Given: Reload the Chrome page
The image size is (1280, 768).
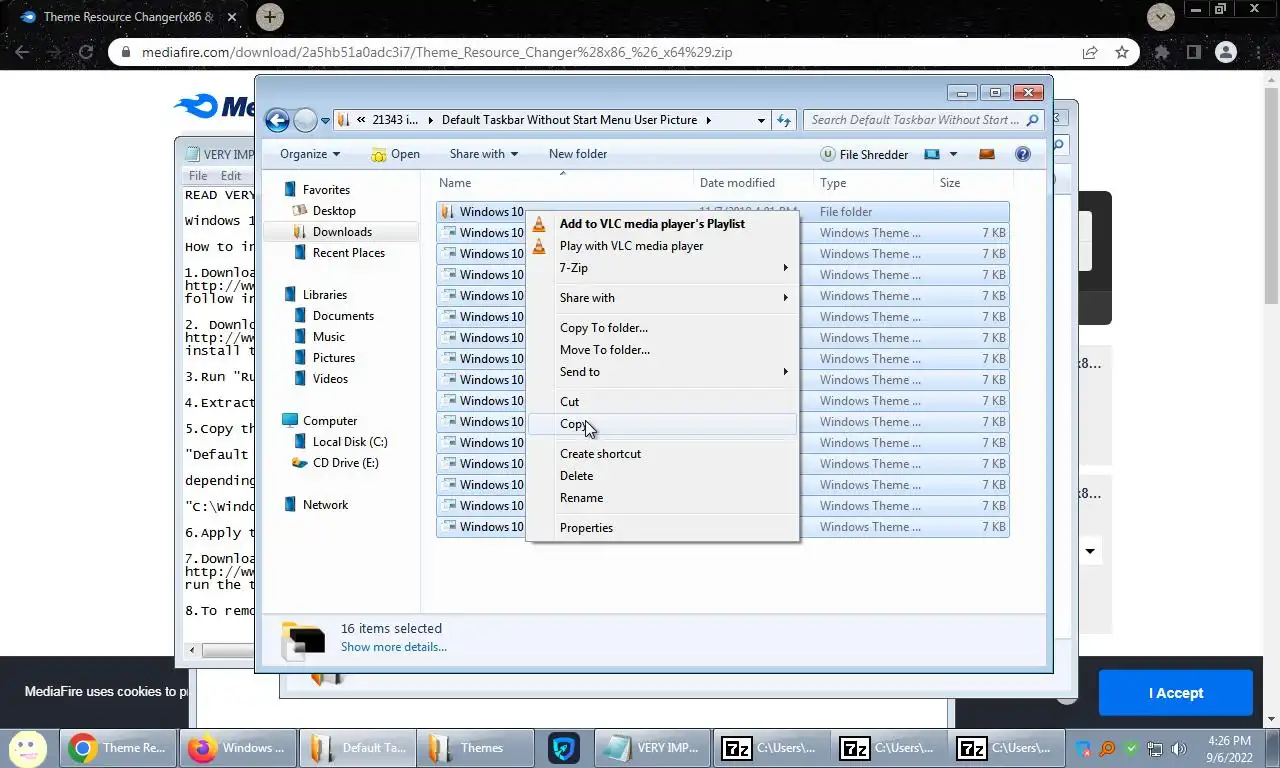Looking at the screenshot, I should (86, 52).
